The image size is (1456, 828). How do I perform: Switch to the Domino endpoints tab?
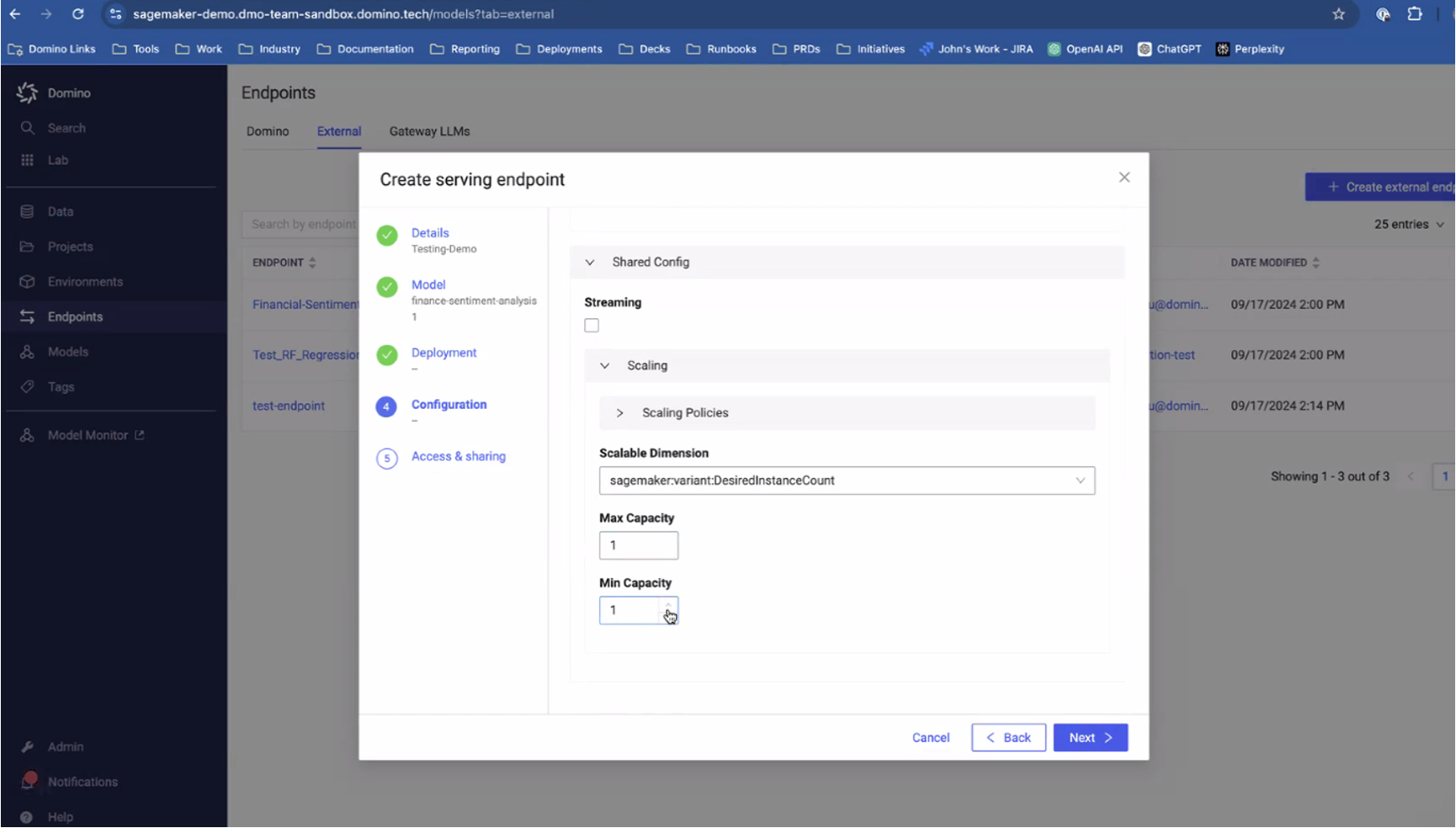268,131
